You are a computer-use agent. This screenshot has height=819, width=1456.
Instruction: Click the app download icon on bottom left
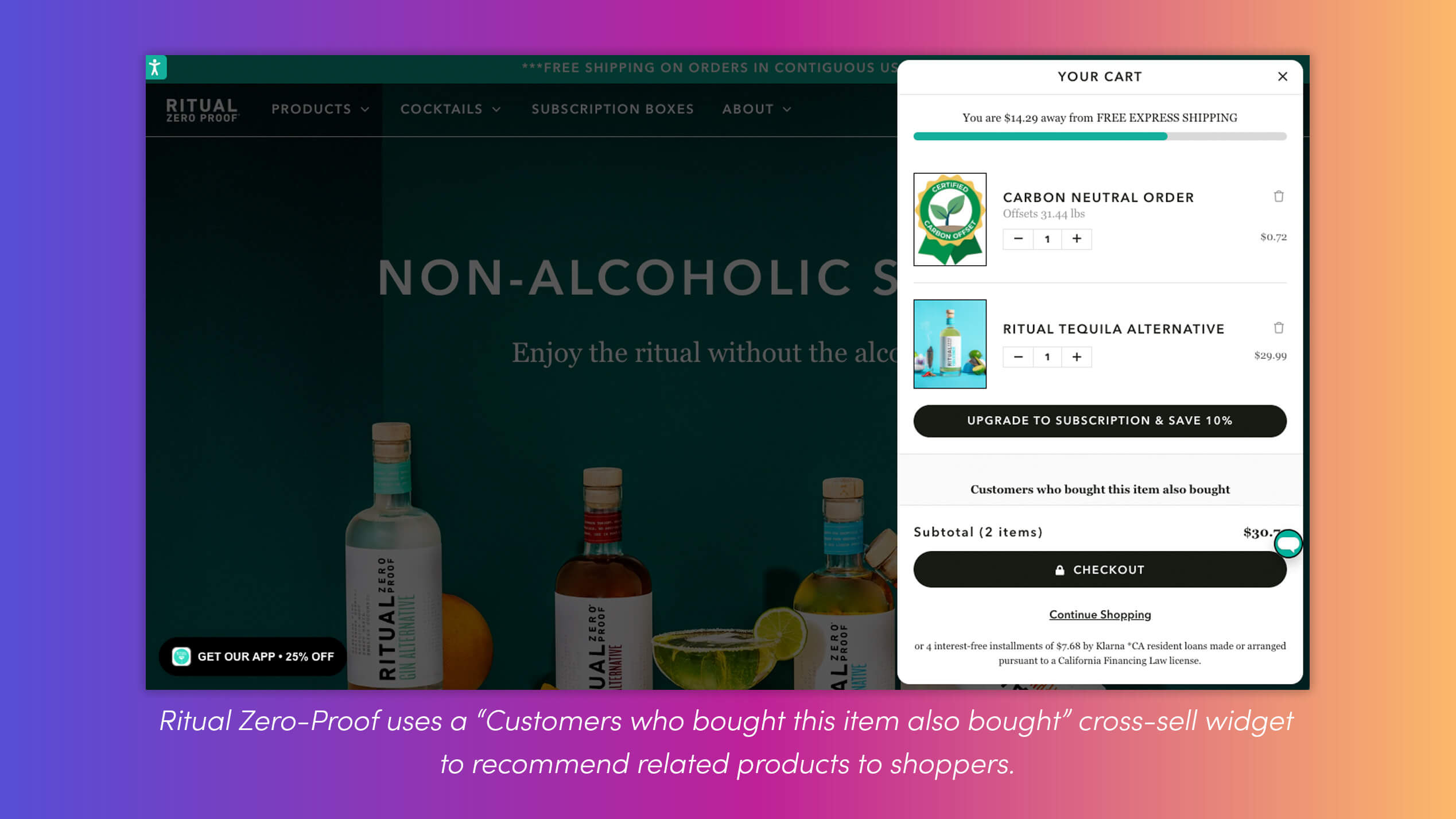(181, 656)
